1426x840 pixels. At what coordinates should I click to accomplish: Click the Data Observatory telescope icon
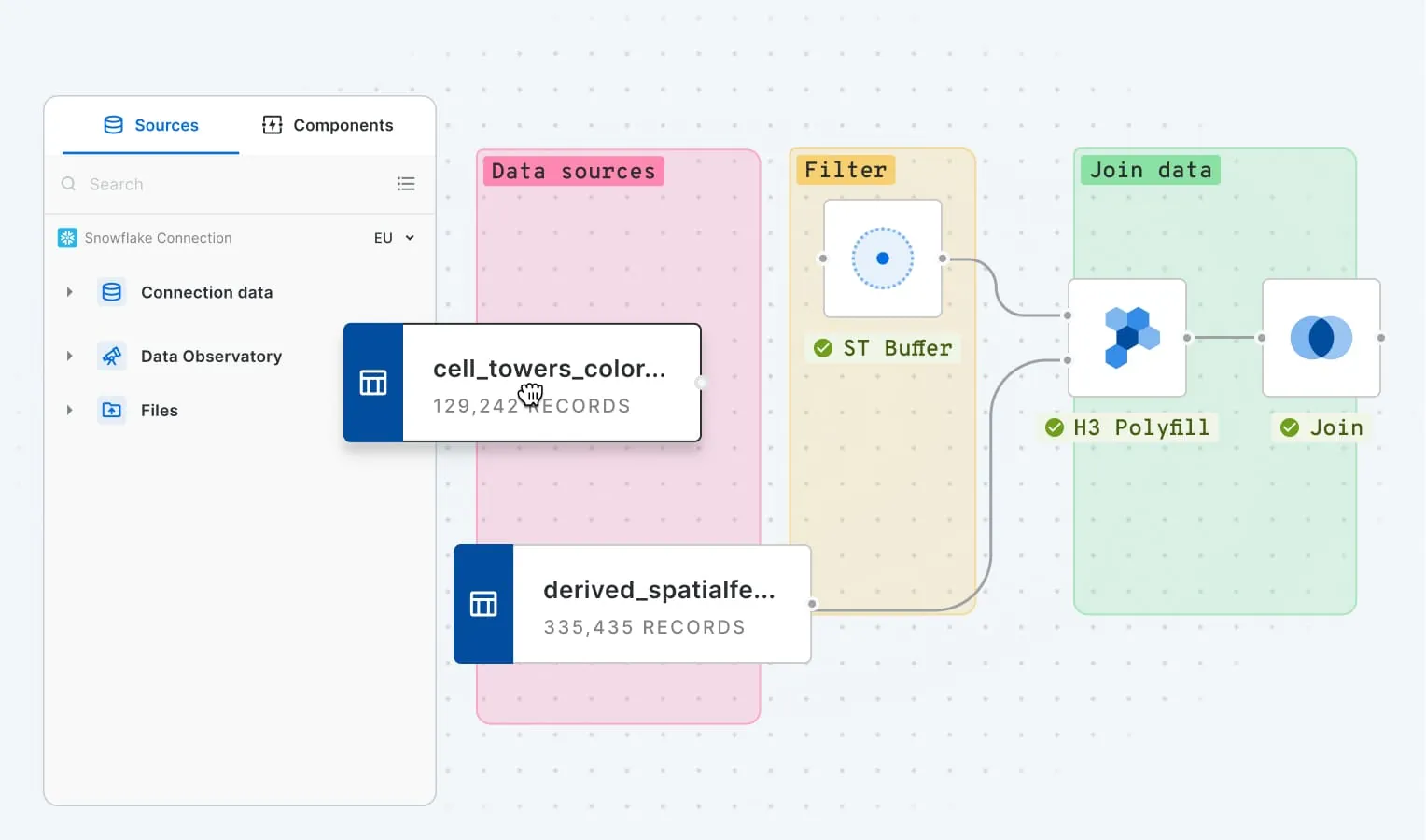(112, 356)
